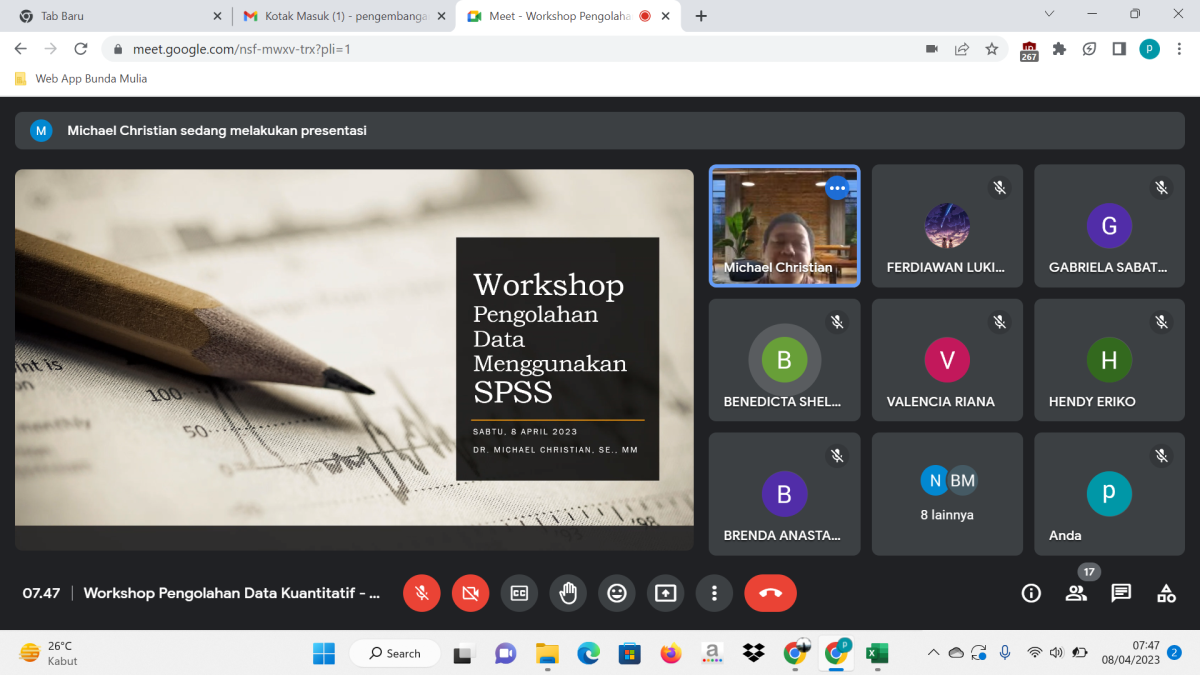Viewport: 1200px width, 675px height.
Task: Open the 'Web App Bunda Mulia' bookmark
Action: coord(81,79)
